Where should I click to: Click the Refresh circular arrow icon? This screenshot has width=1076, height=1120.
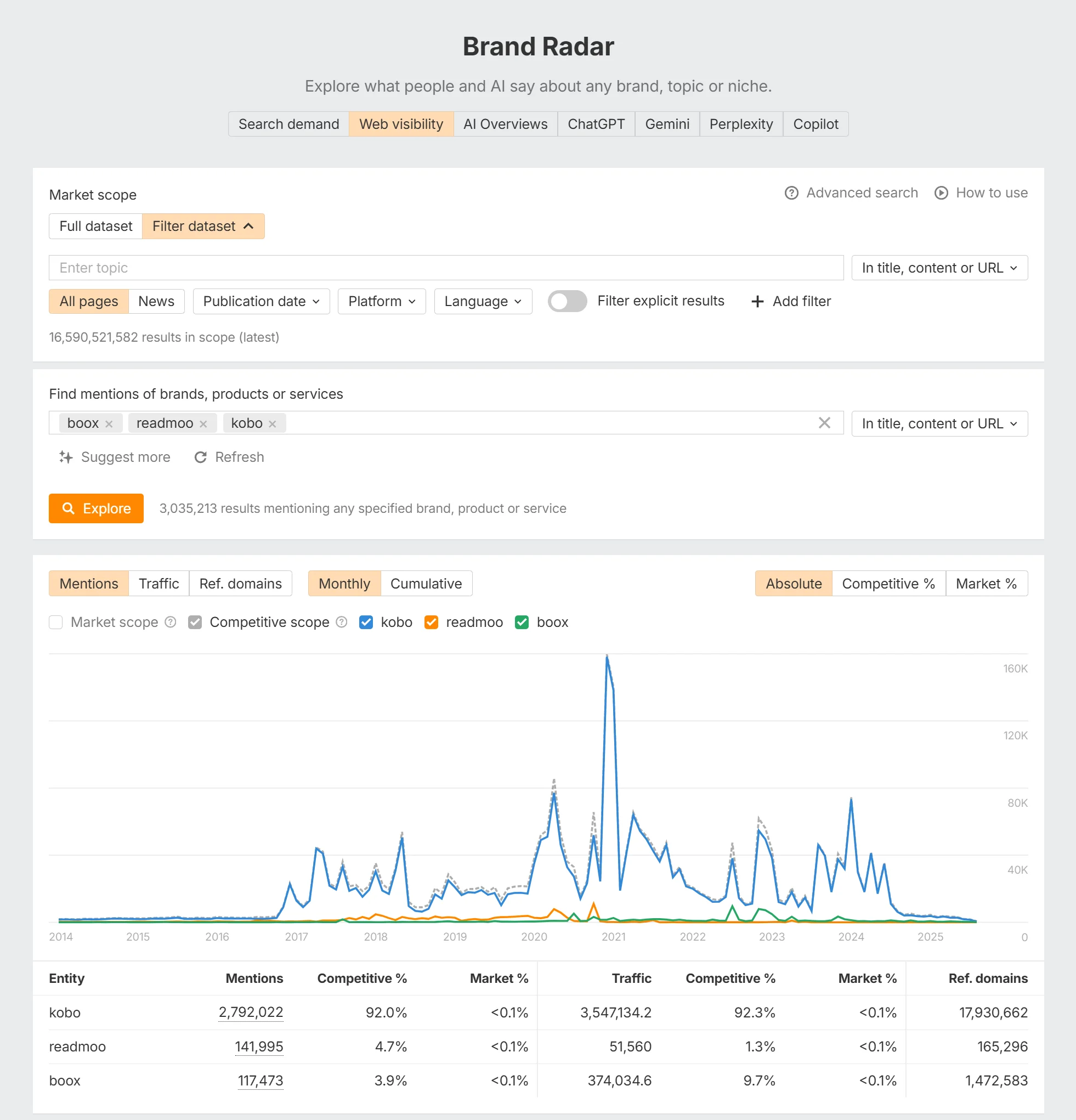(x=201, y=457)
